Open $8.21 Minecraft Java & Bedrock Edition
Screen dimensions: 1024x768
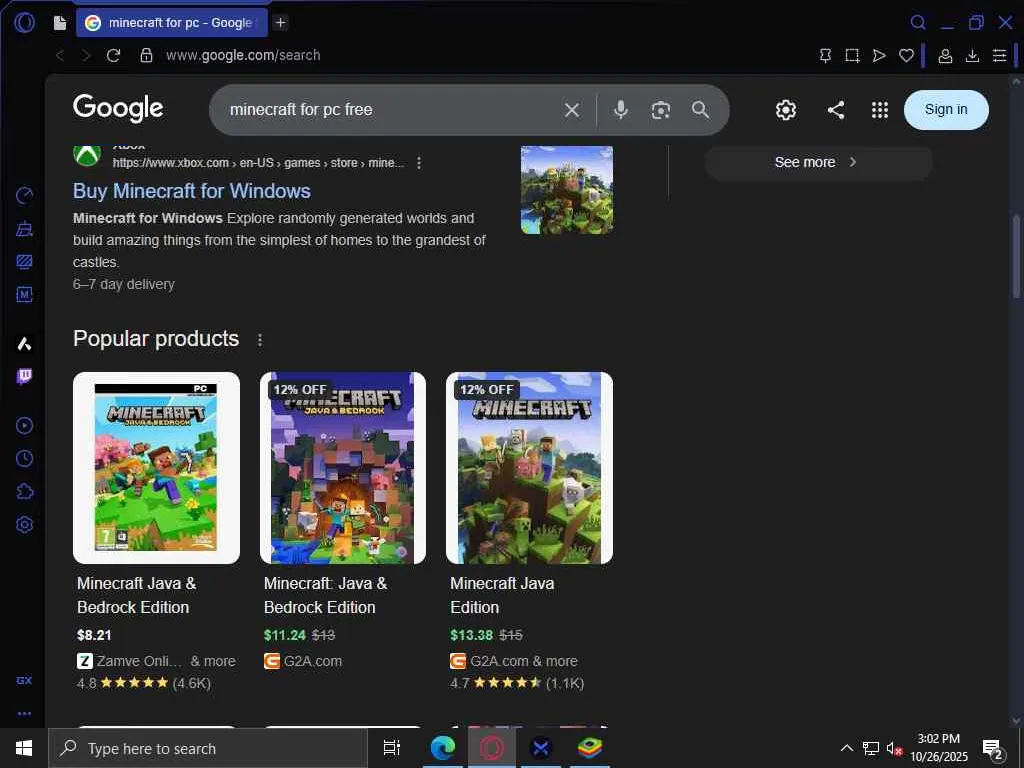click(136, 595)
